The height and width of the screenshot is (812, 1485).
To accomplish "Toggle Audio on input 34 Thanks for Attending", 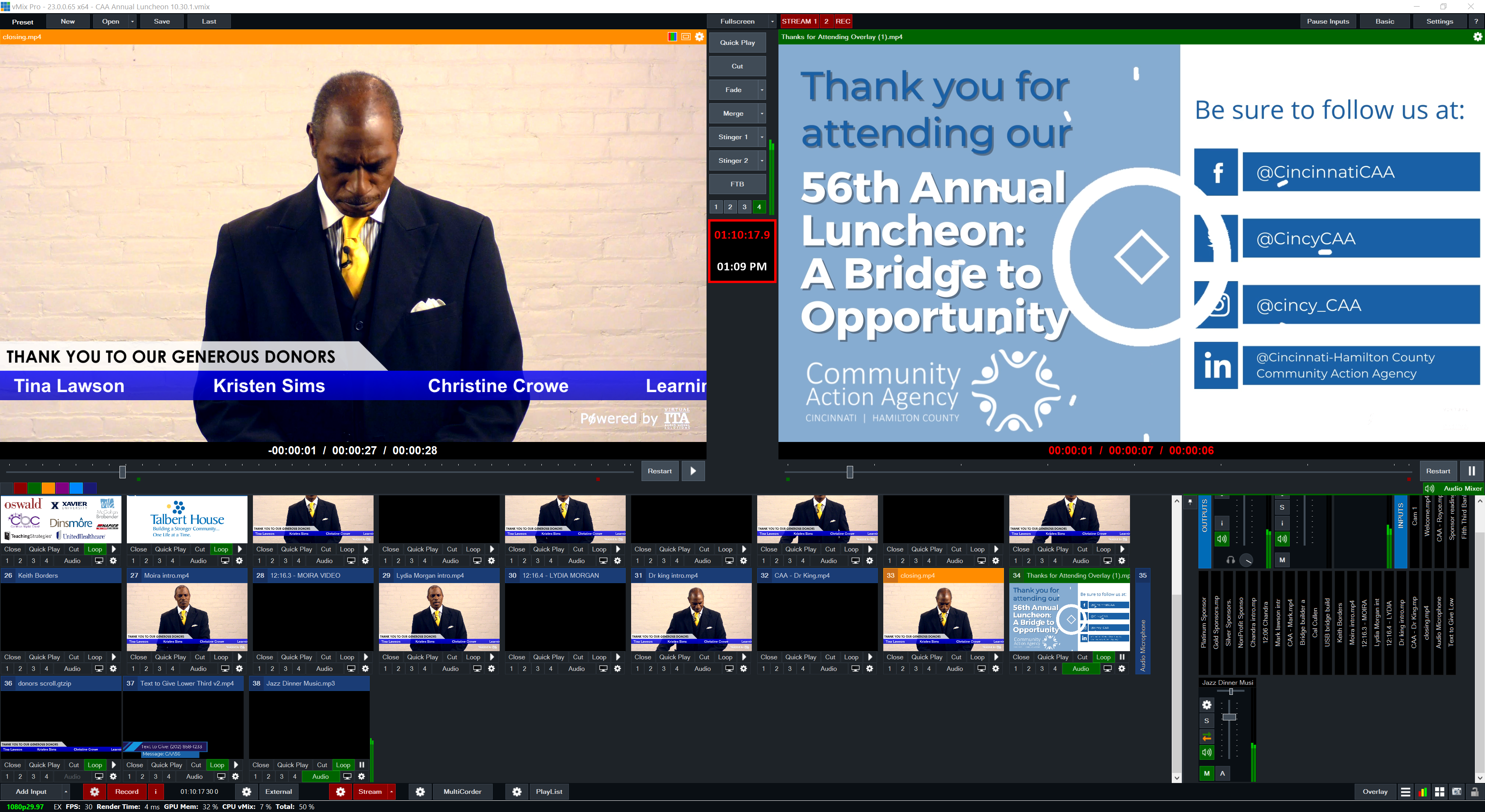I will [x=1080, y=669].
